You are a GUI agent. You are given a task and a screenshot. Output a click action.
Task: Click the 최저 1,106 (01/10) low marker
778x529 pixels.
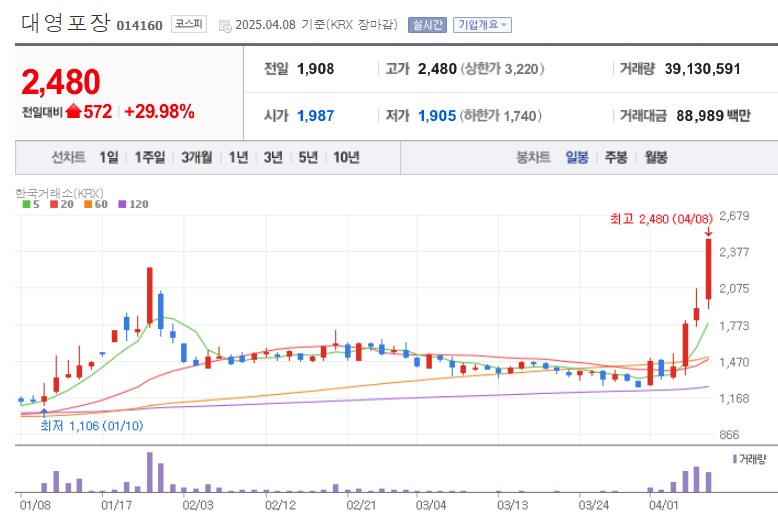[x=92, y=426]
